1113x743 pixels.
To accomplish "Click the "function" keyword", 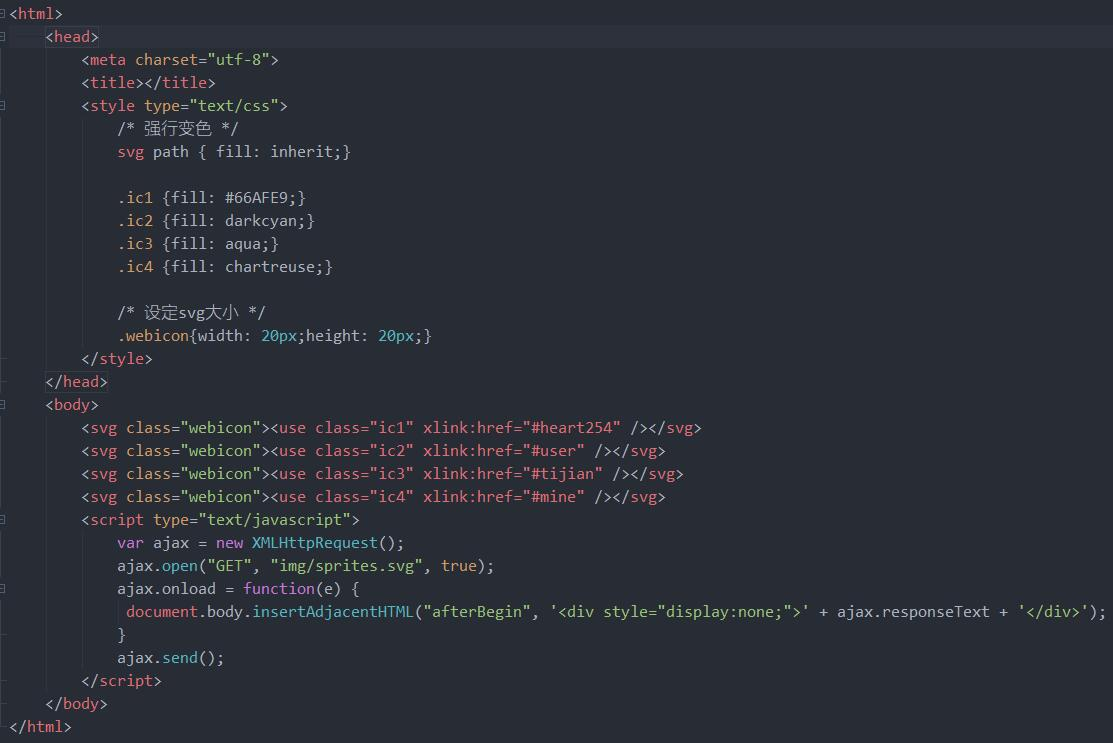I will (279, 589).
